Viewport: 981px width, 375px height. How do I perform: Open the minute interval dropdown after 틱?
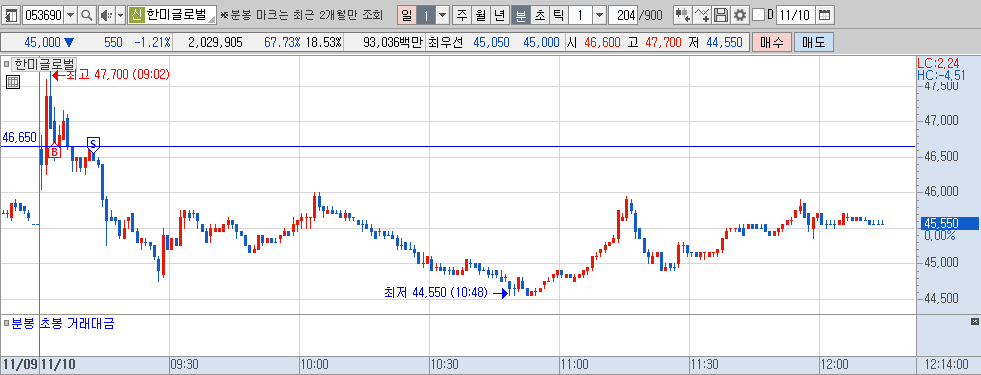599,14
